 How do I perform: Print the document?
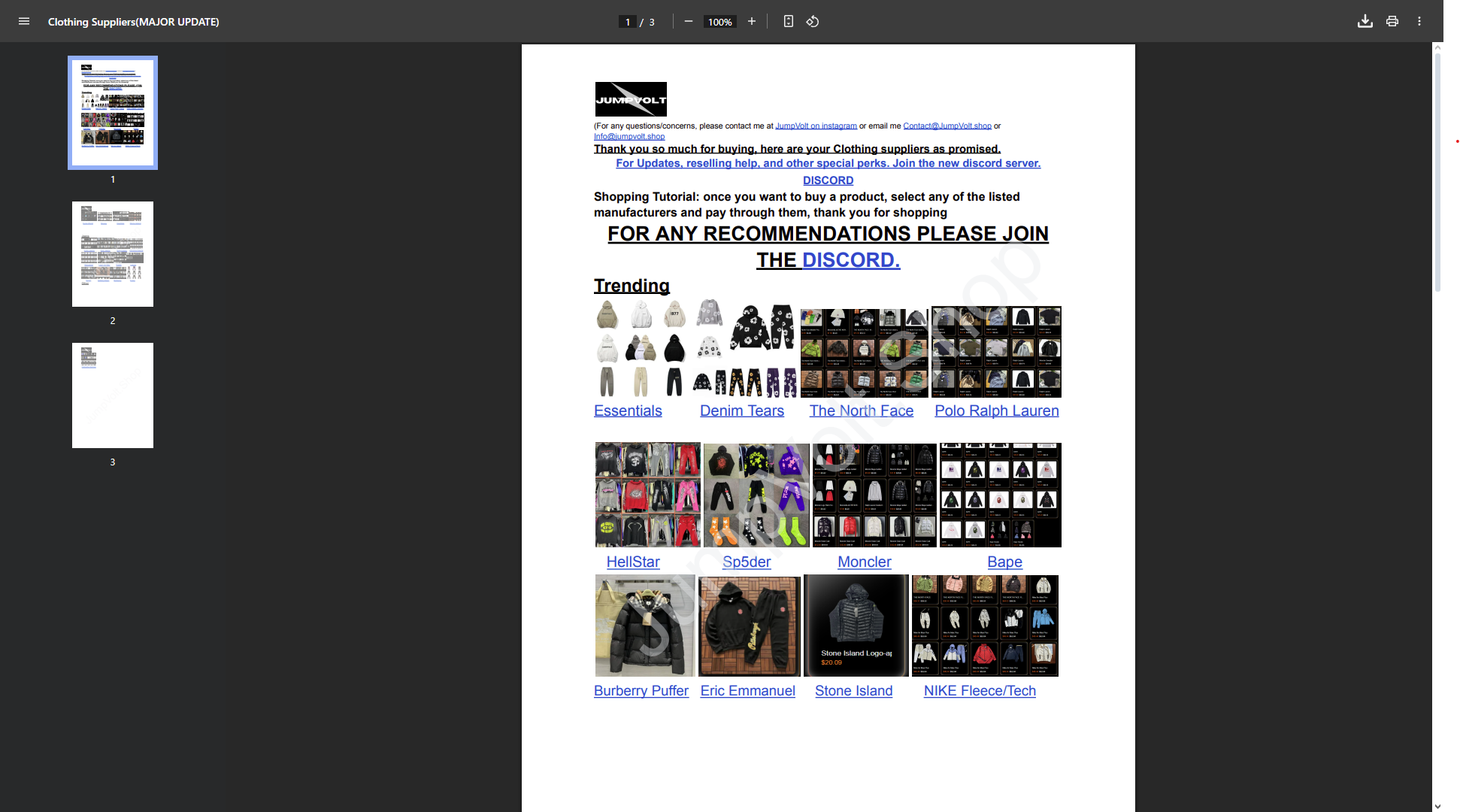(1392, 22)
